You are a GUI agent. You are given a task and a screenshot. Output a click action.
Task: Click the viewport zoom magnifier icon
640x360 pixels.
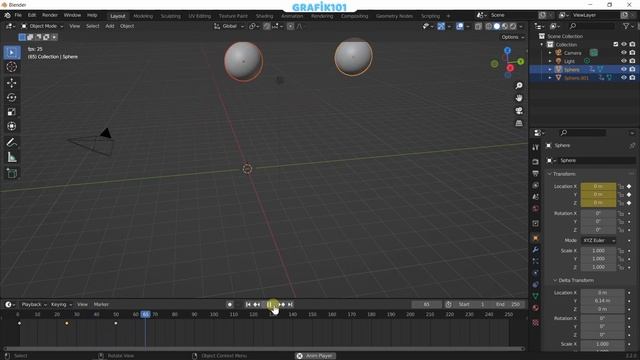pos(519,86)
